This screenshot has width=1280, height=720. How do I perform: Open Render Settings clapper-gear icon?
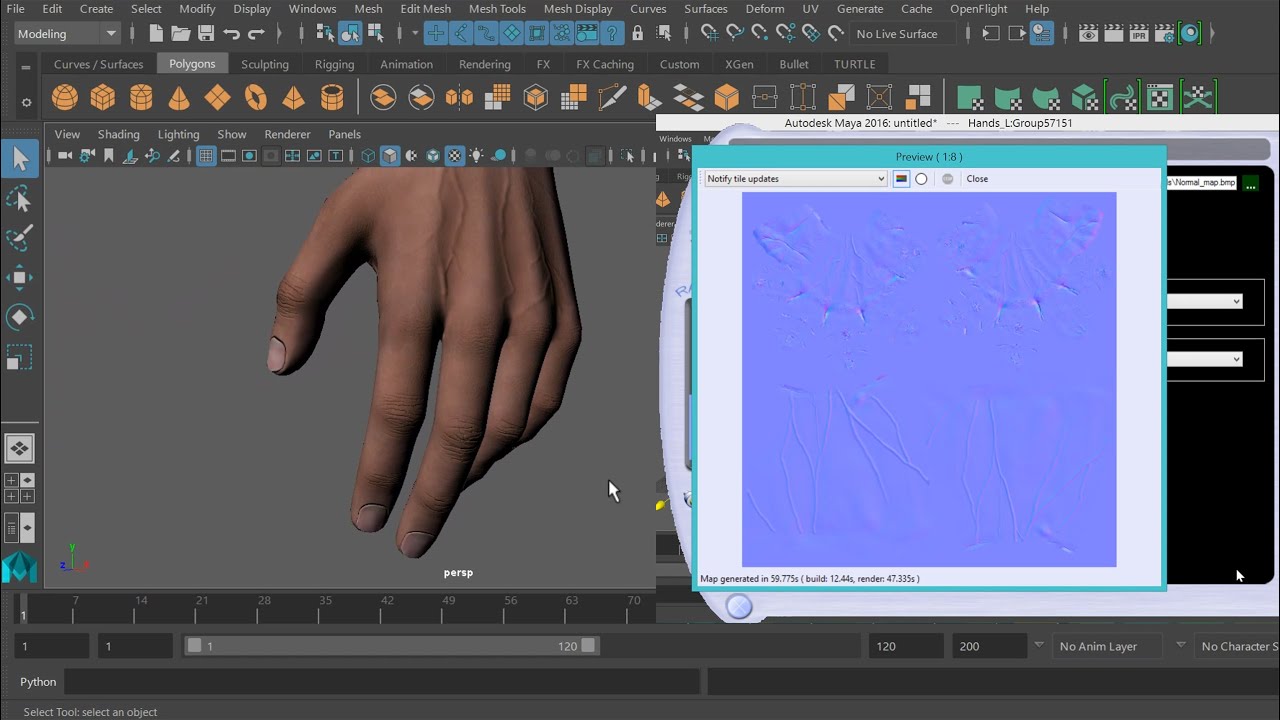pos(1164,33)
